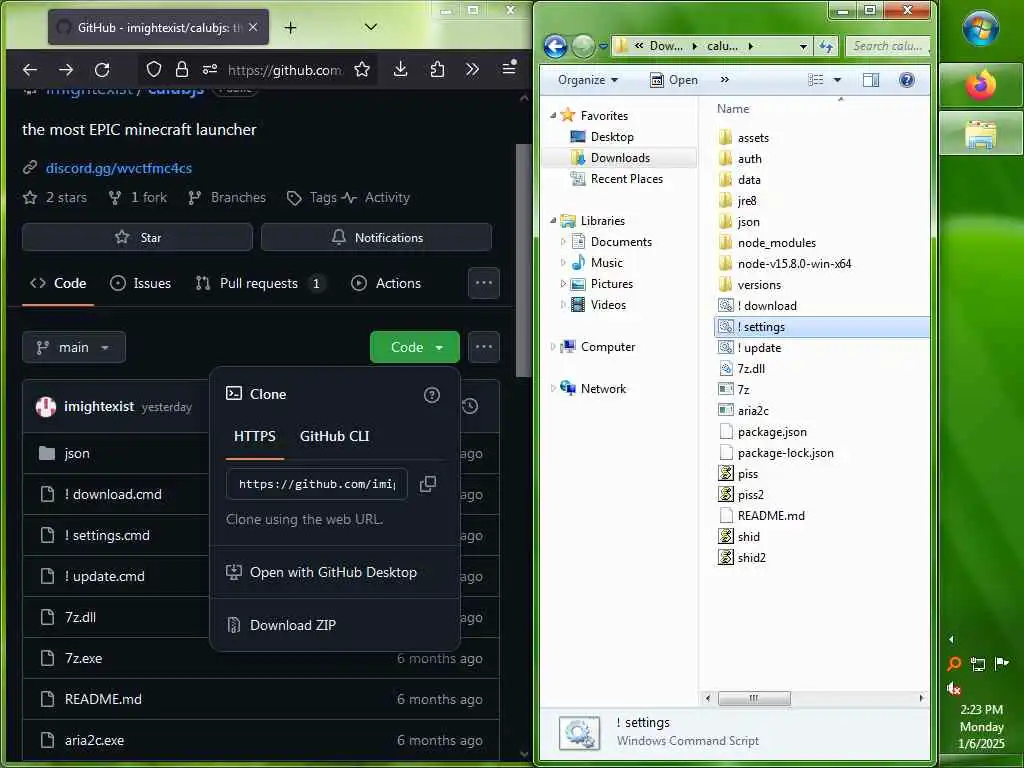Open the Pull requests tab
This screenshot has height=768, width=1024.
pyautogui.click(x=260, y=283)
